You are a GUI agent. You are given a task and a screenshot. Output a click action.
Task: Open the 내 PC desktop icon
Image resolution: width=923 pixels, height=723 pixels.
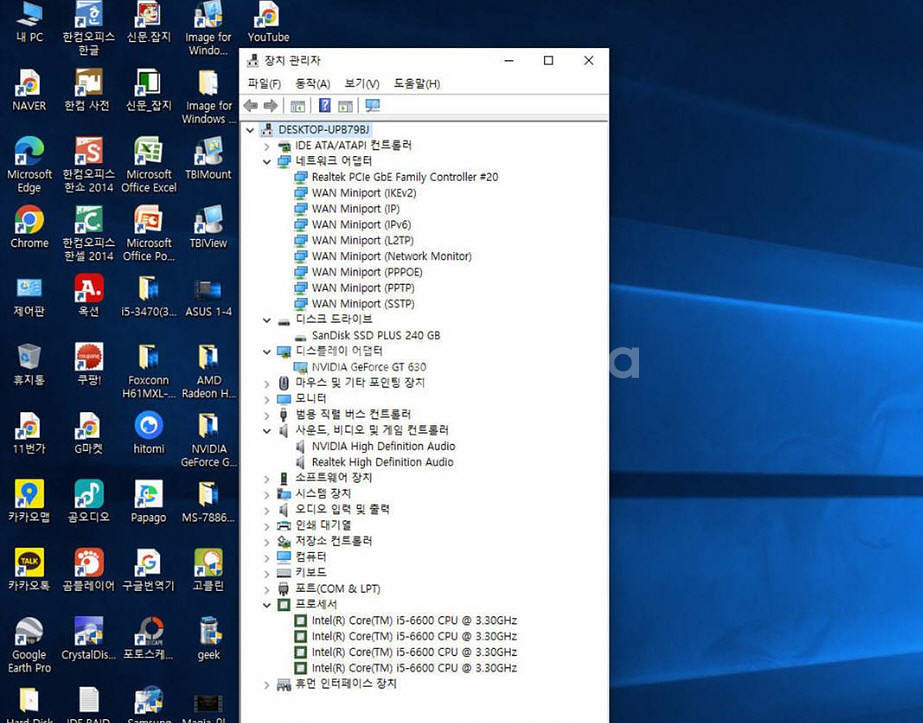pyautogui.click(x=29, y=22)
